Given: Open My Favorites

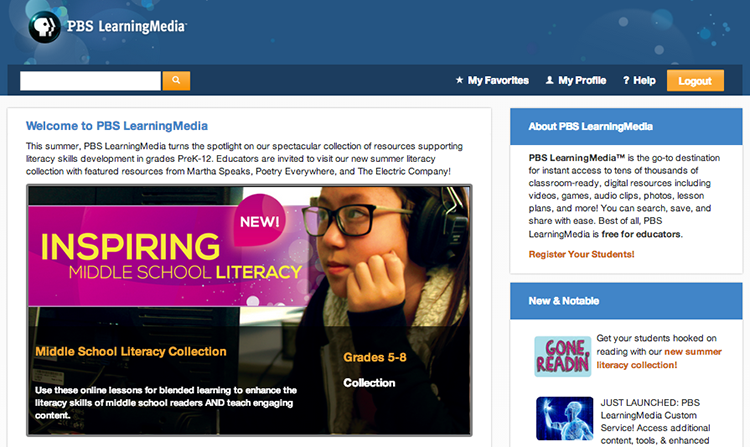Looking at the screenshot, I should pyautogui.click(x=498, y=80).
